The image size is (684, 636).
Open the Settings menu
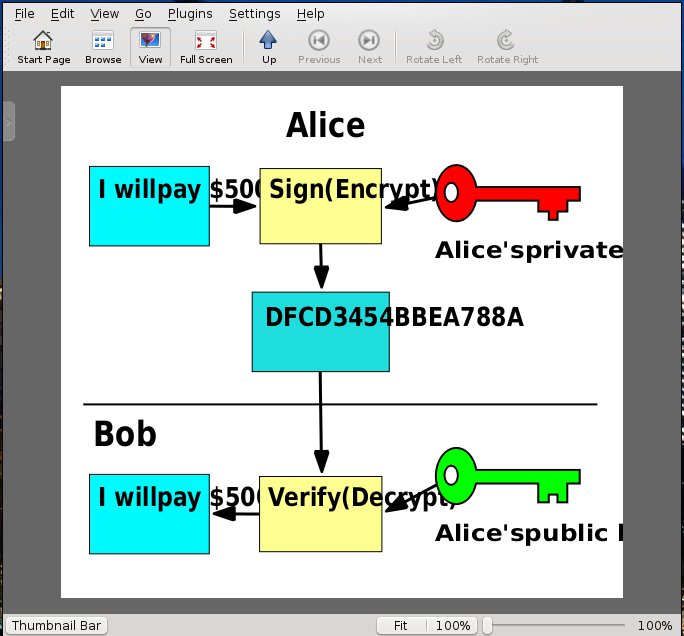click(x=254, y=14)
